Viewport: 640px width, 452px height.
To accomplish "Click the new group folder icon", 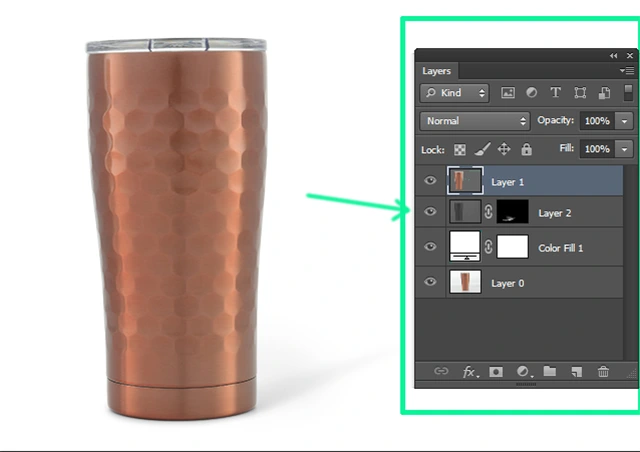I will pyautogui.click(x=549, y=371).
